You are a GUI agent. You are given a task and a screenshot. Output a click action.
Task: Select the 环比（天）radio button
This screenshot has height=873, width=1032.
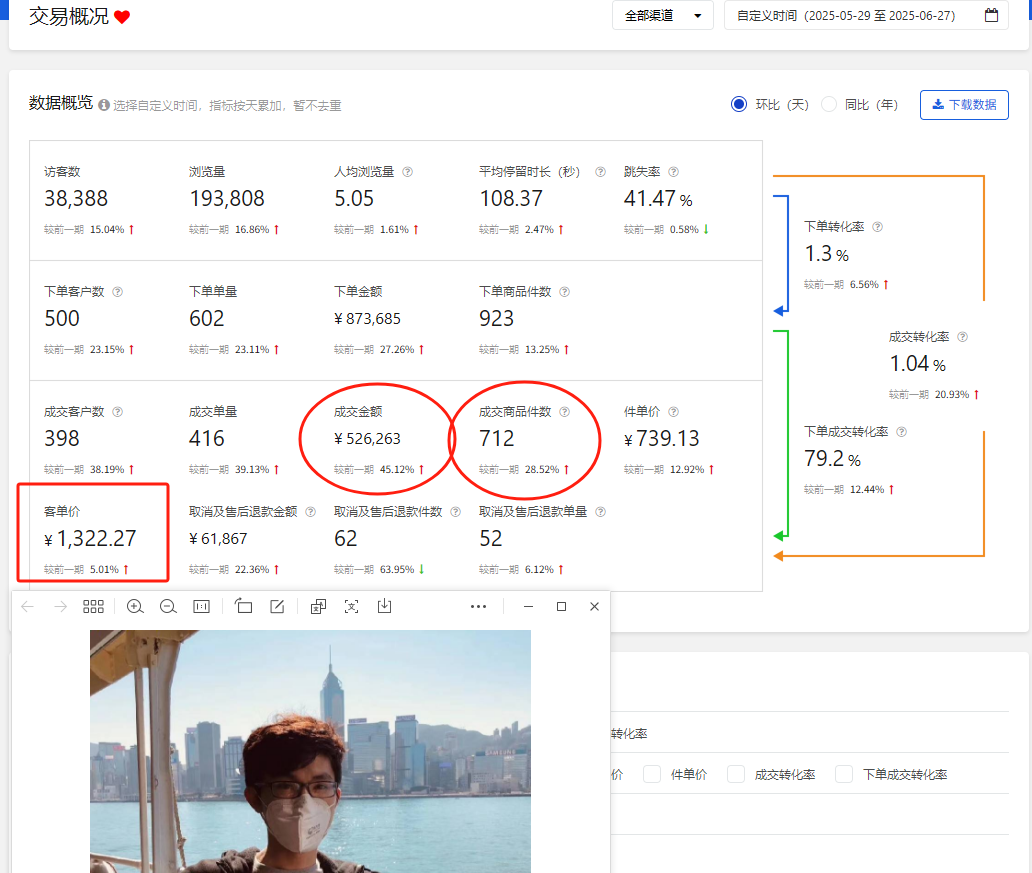click(x=739, y=104)
